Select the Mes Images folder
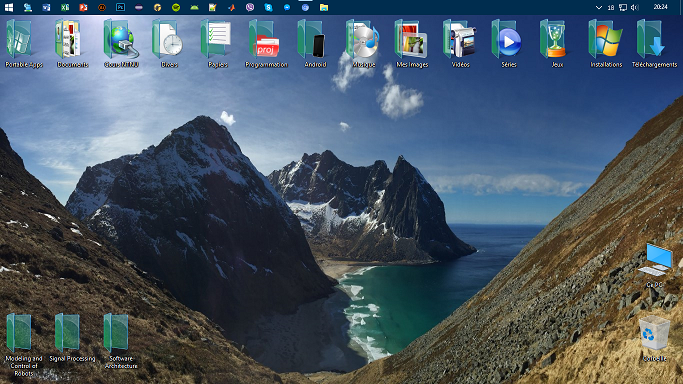 [412, 44]
